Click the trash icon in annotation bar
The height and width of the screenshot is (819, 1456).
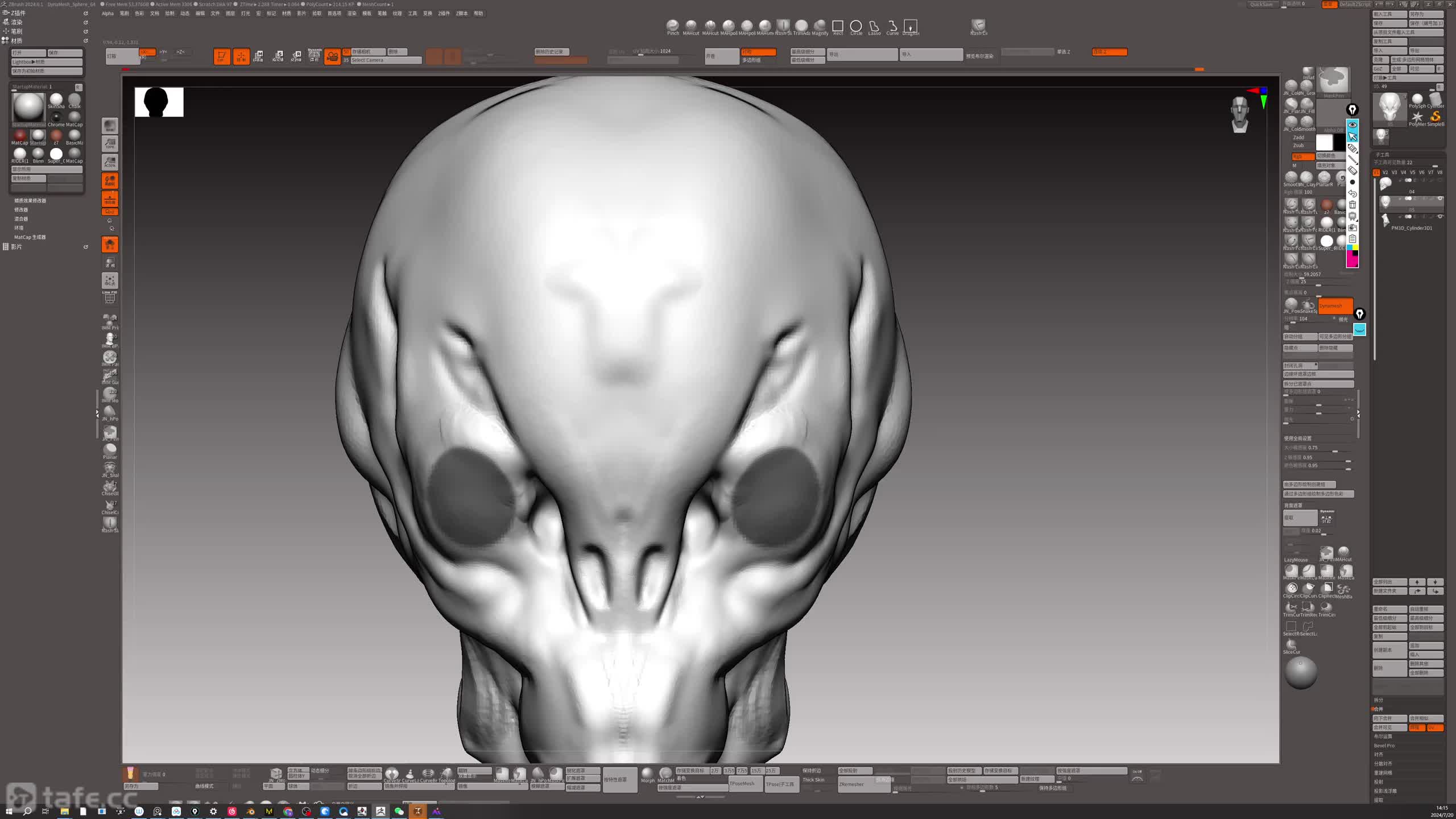(1352, 205)
